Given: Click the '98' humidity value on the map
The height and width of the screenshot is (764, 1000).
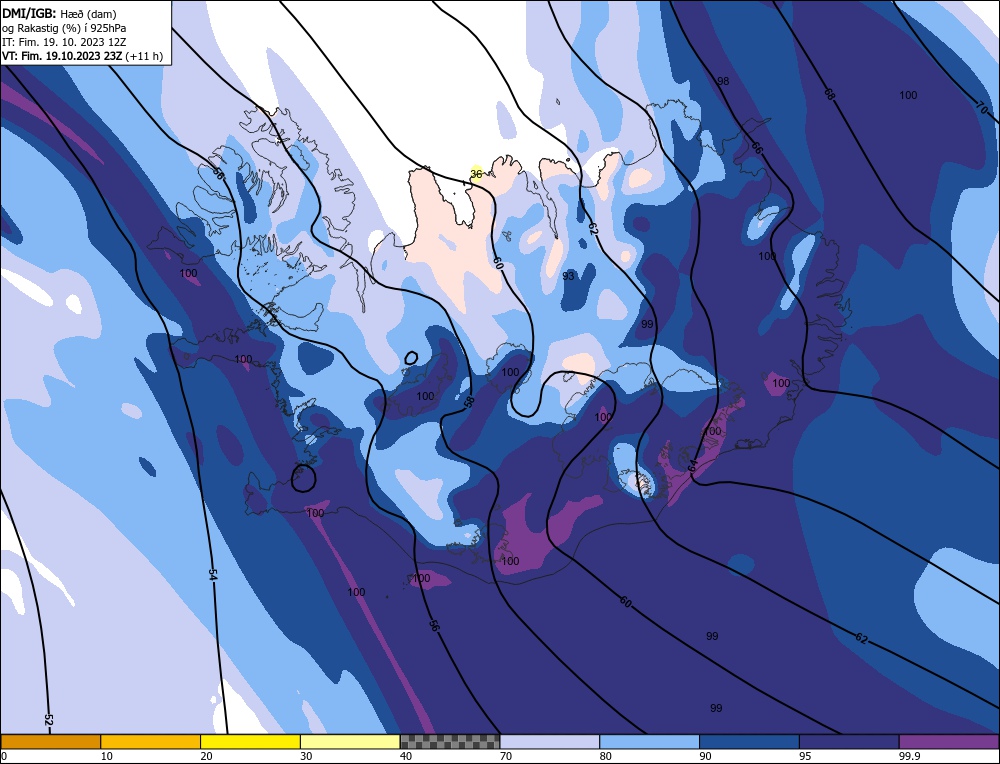Looking at the screenshot, I should click(x=723, y=82).
